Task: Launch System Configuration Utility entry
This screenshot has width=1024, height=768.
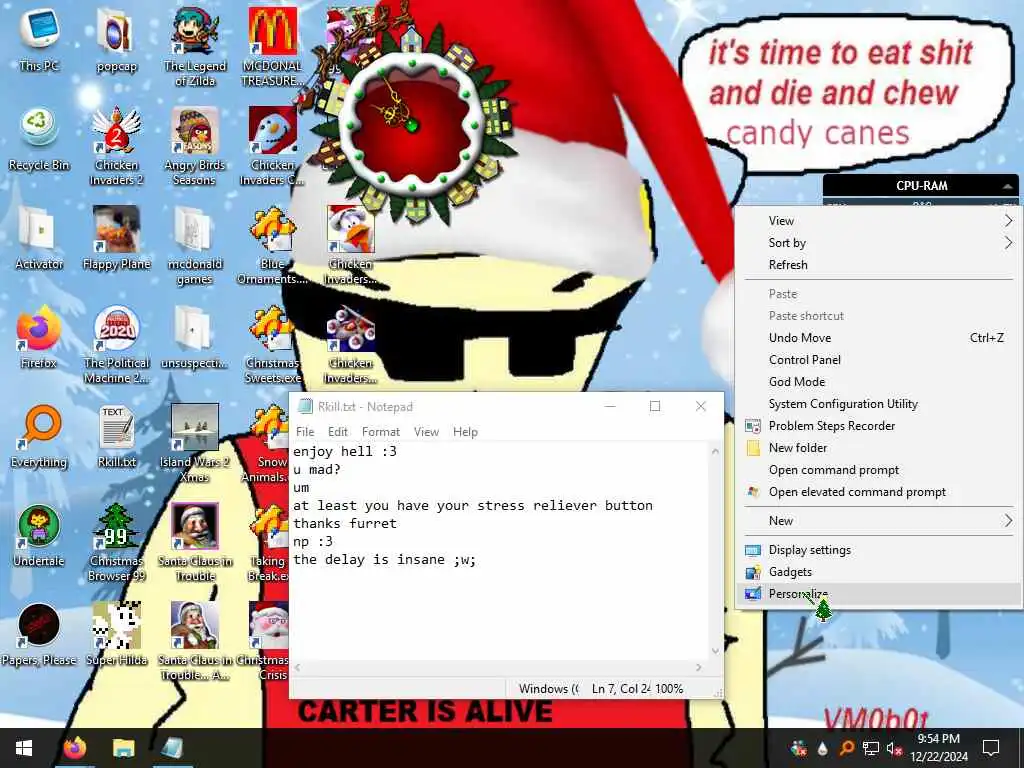Action: [x=878, y=404]
